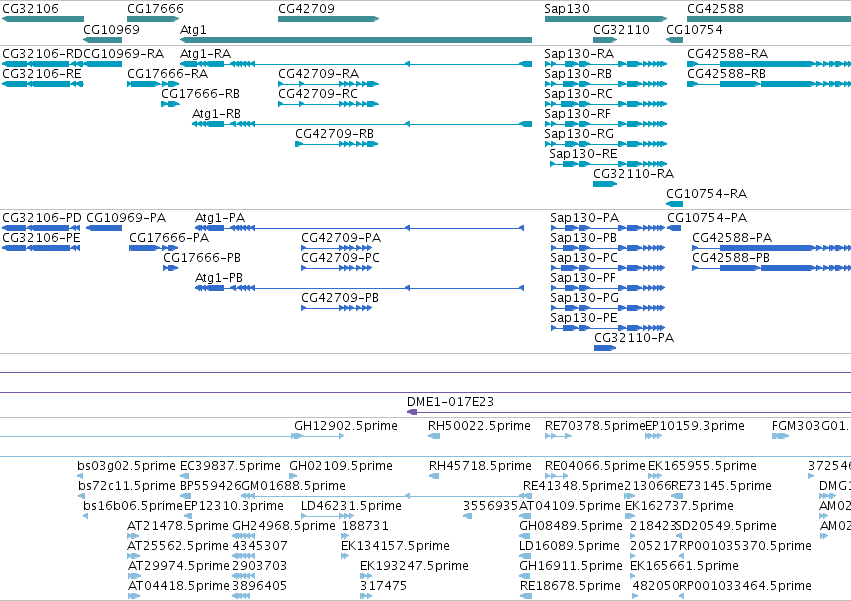Click the EK193247.5prime EST label
This screenshot has height=601, width=851.
[414, 566]
